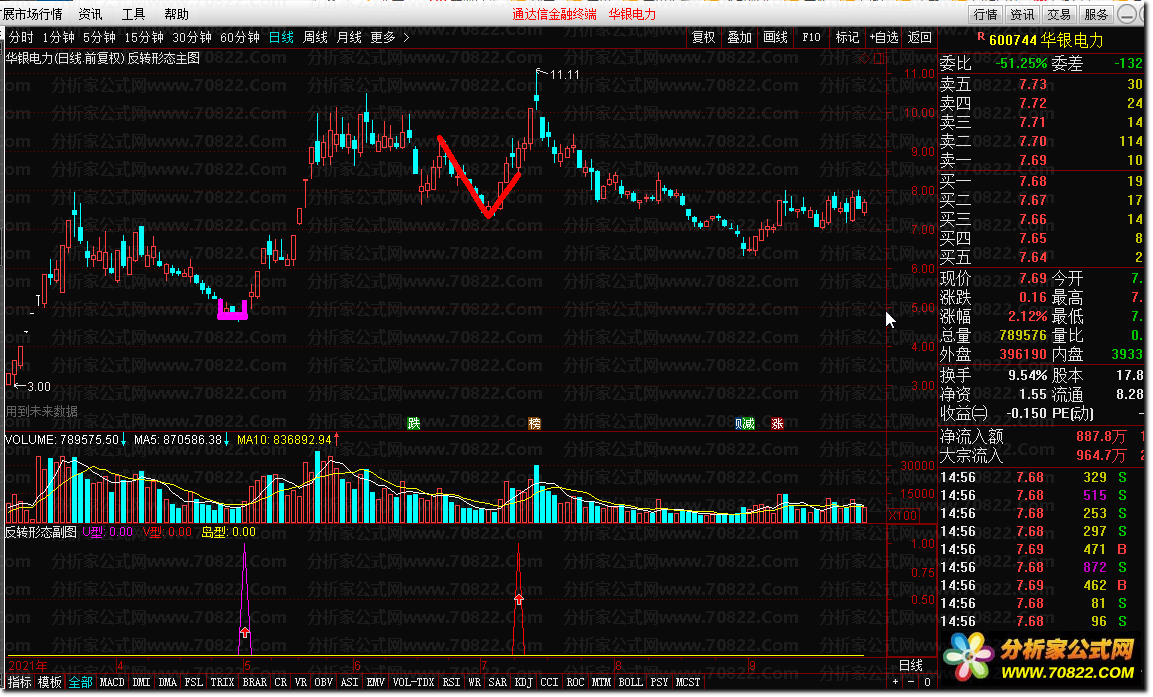Click the orange 榜 event marker
Image resolution: width=1153 pixels, height=697 pixels.
[535, 423]
